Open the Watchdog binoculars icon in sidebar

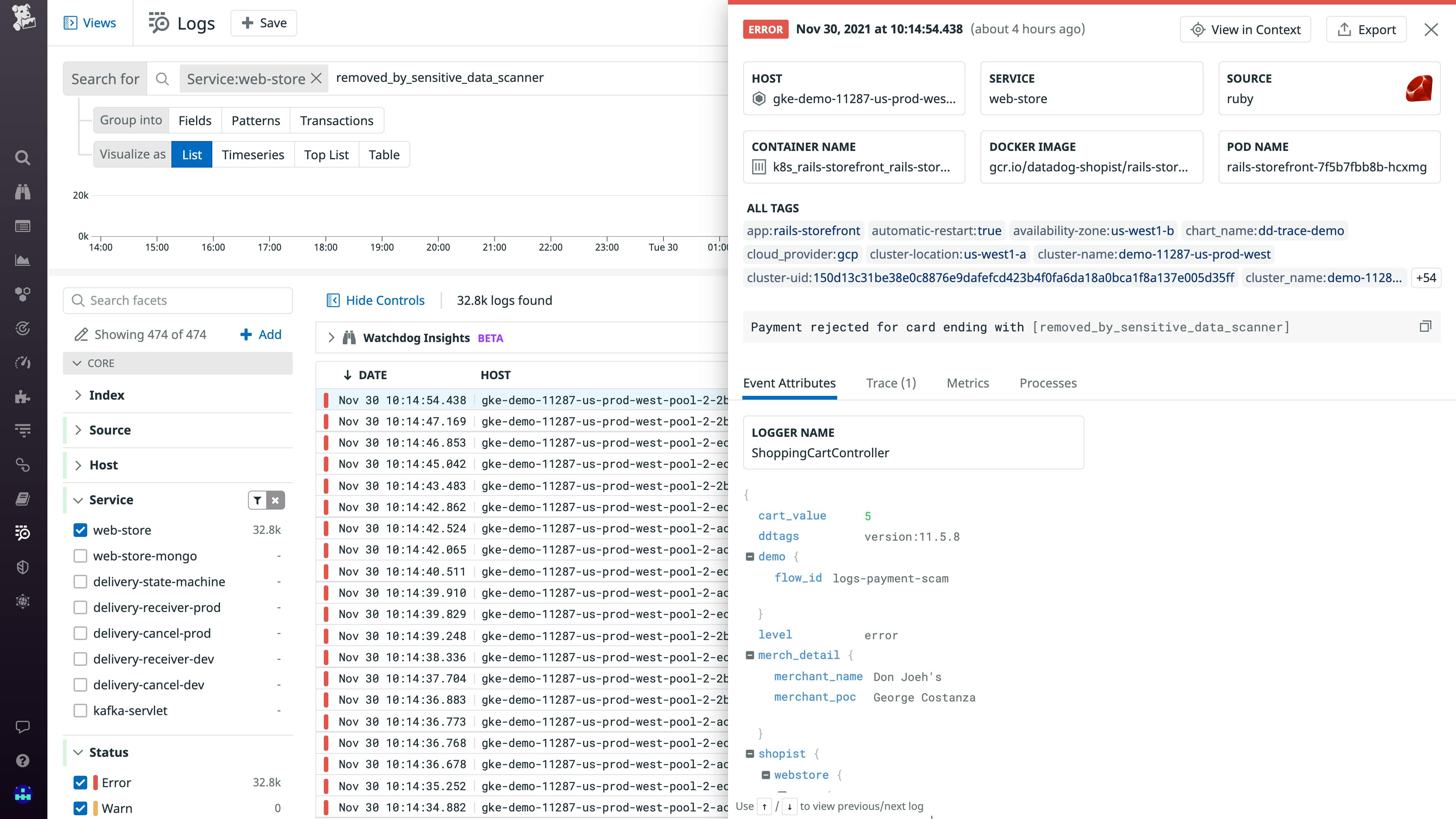23,191
